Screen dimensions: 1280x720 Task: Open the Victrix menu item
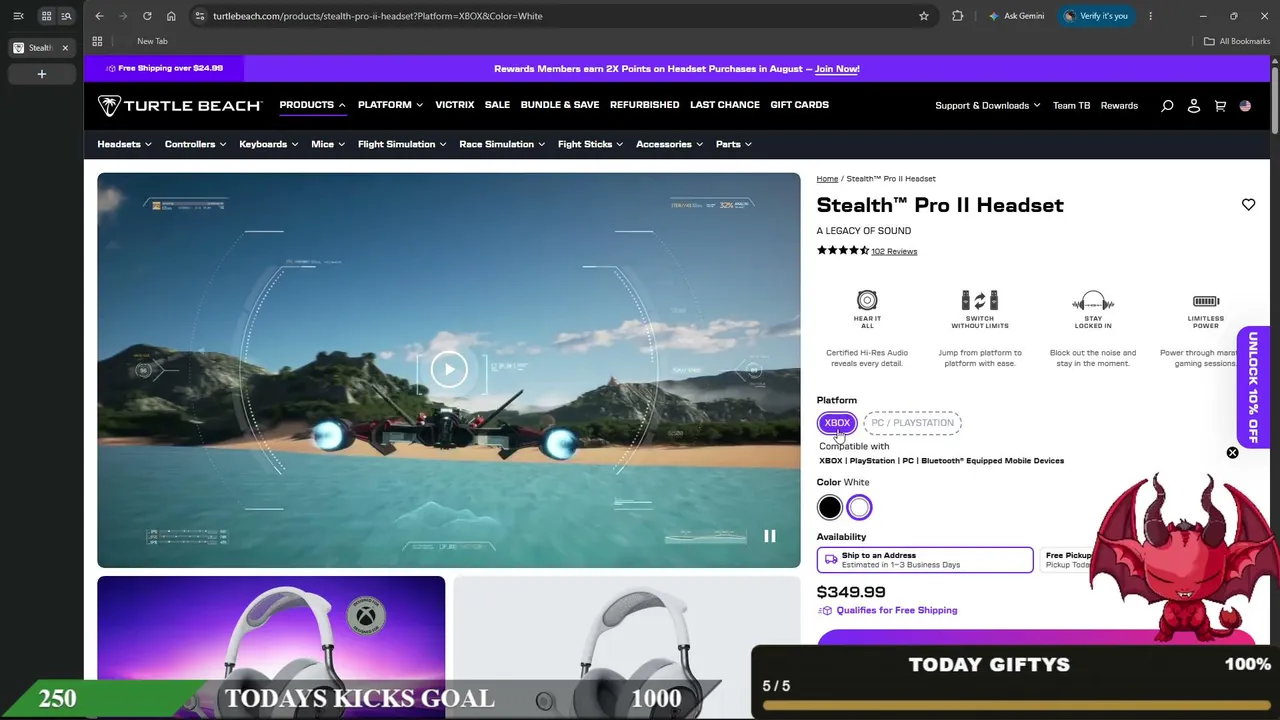click(454, 105)
